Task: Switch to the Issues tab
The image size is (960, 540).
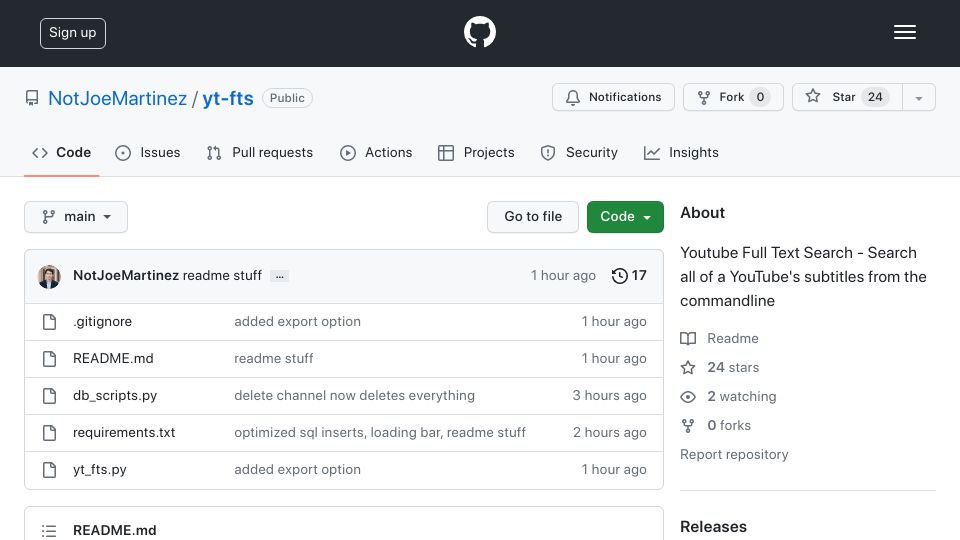Action: click(148, 152)
